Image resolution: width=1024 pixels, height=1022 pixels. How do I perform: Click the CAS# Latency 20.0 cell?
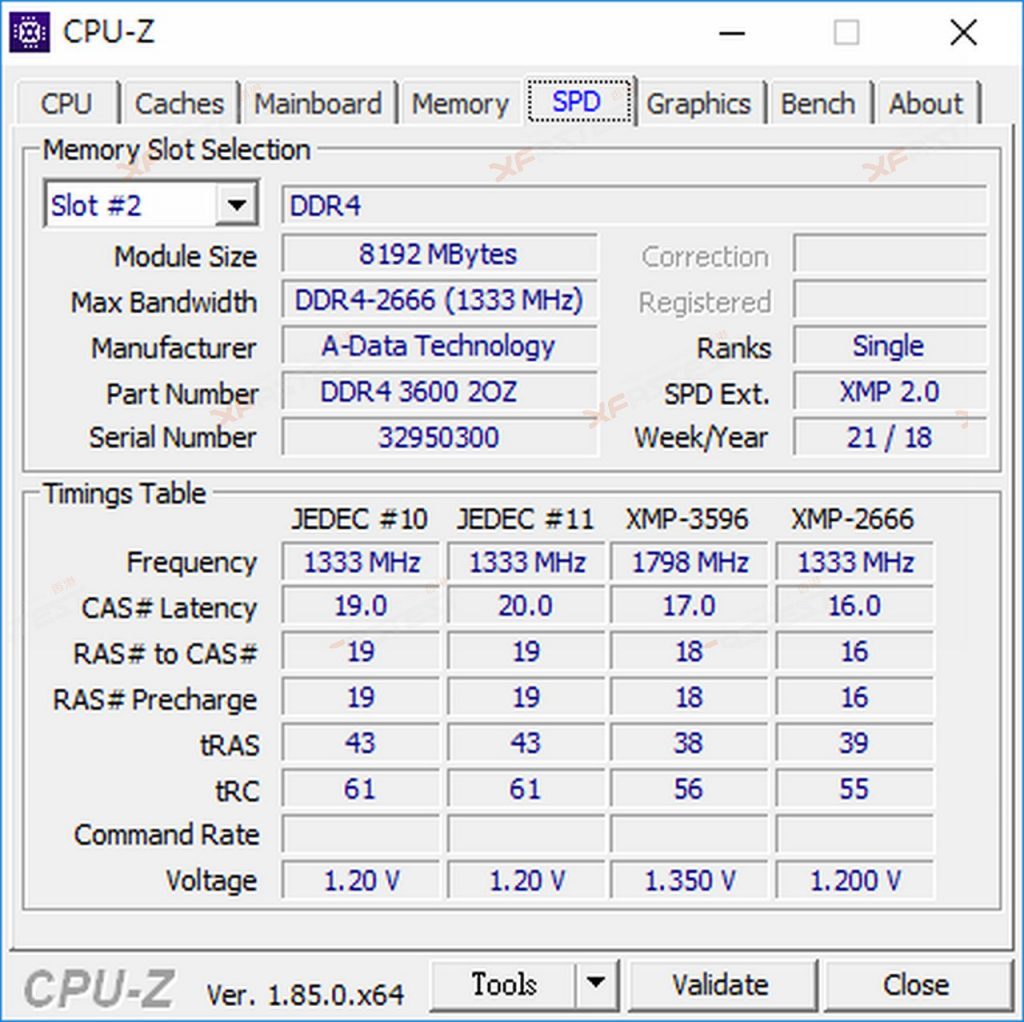pos(526,606)
